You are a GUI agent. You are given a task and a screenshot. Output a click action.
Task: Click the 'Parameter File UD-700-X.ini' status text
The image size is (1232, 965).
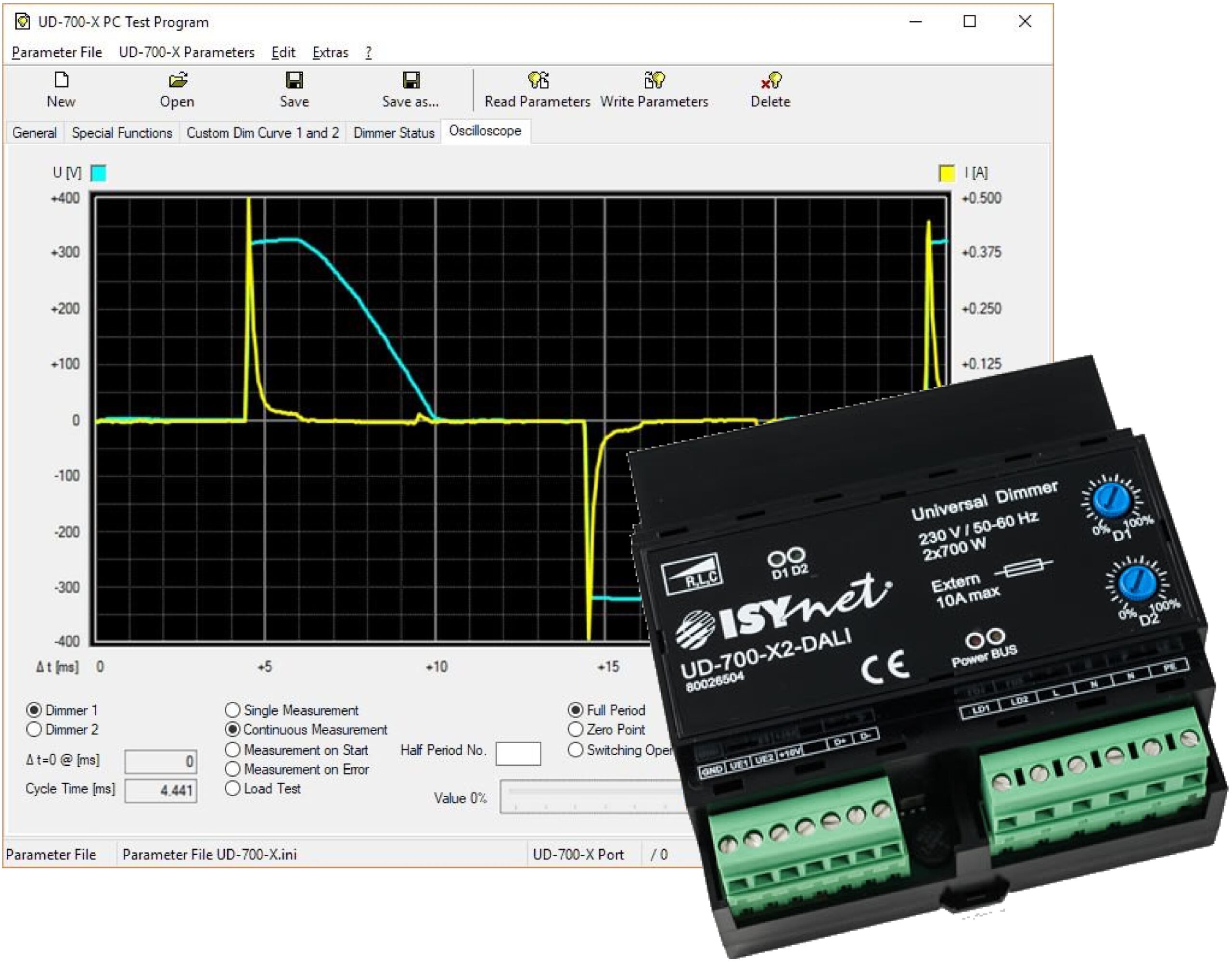pos(209,854)
